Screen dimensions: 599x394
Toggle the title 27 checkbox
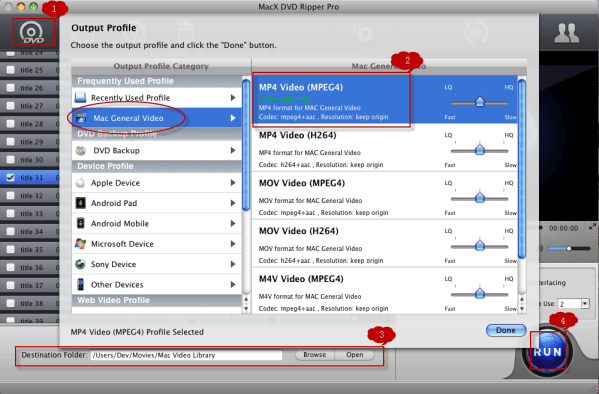11,106
